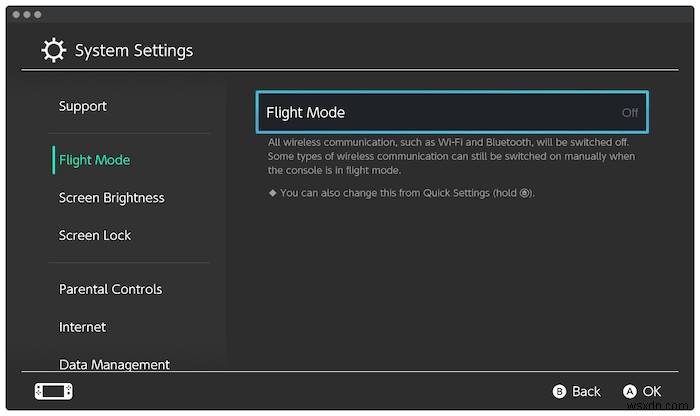This screenshot has height=416, width=700.
Task: Open Support in the sidebar
Action: [x=83, y=106]
